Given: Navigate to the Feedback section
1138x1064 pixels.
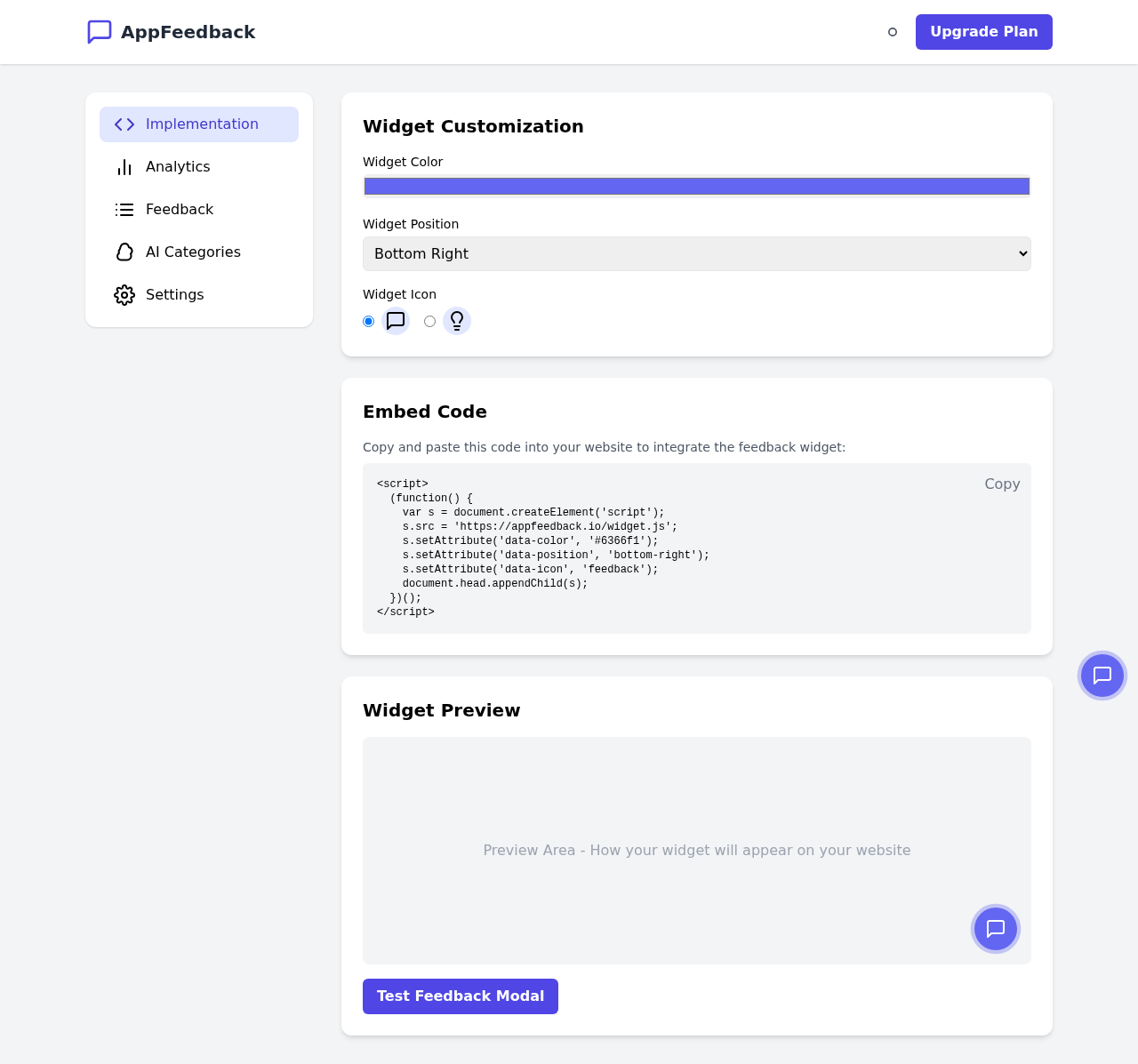Looking at the screenshot, I should [179, 210].
